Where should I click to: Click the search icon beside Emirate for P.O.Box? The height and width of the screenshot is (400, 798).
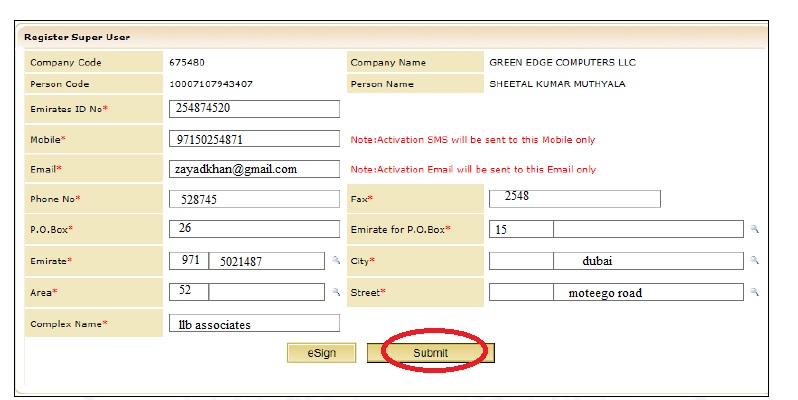pyautogui.click(x=756, y=230)
